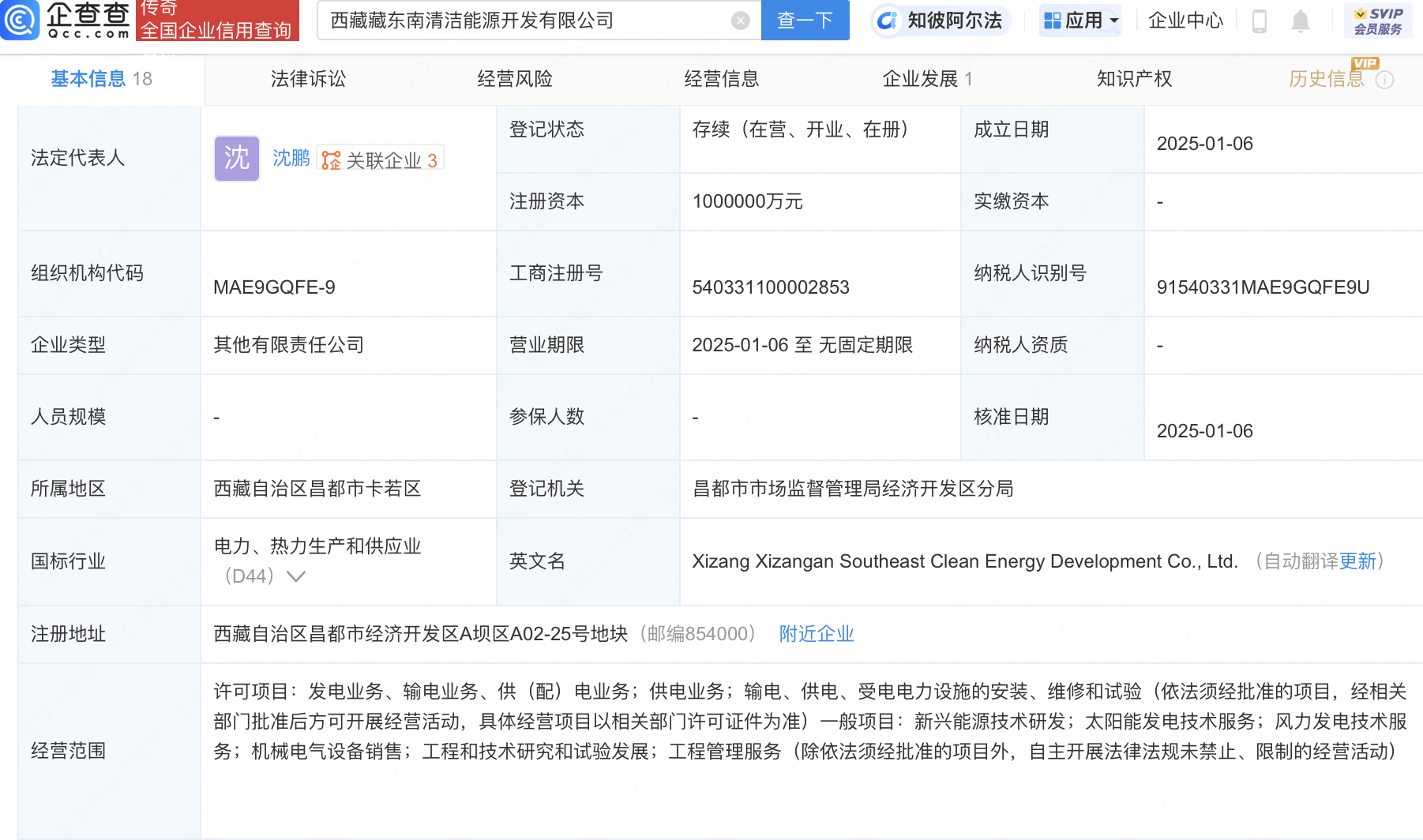
Task: Select the 核准日期 value 2025-01-06
Action: point(1204,431)
